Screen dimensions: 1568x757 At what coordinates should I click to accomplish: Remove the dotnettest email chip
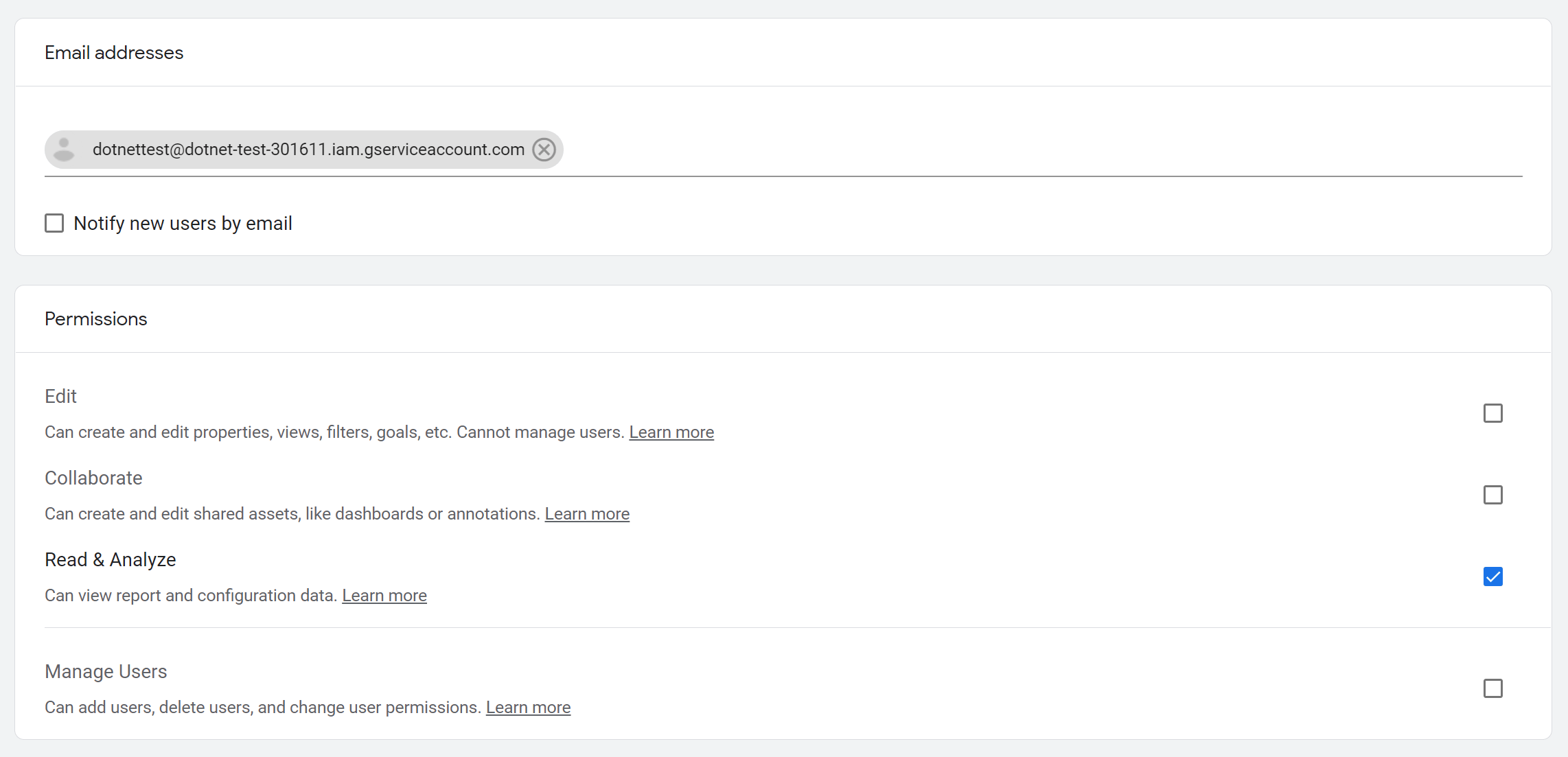tap(544, 150)
